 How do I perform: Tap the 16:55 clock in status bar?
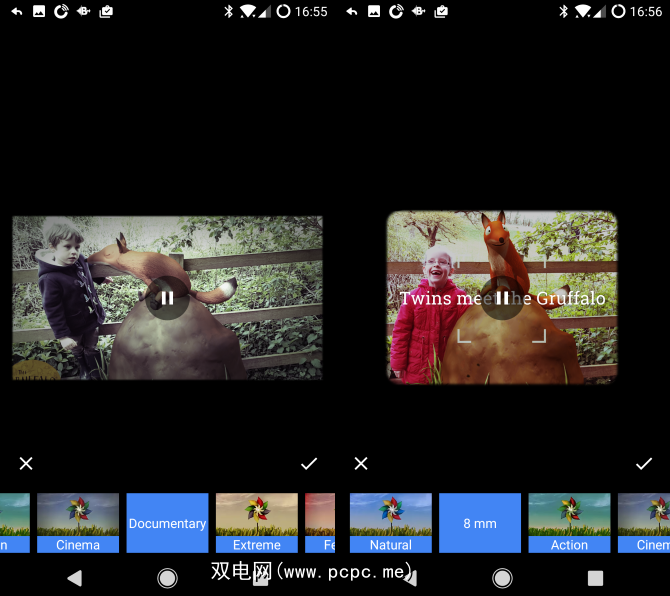pyautogui.click(x=311, y=12)
